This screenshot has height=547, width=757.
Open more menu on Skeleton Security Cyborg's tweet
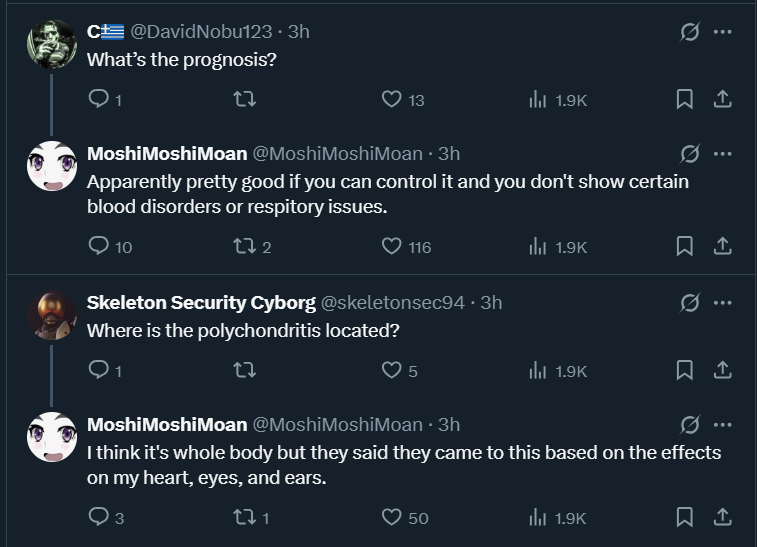(723, 302)
